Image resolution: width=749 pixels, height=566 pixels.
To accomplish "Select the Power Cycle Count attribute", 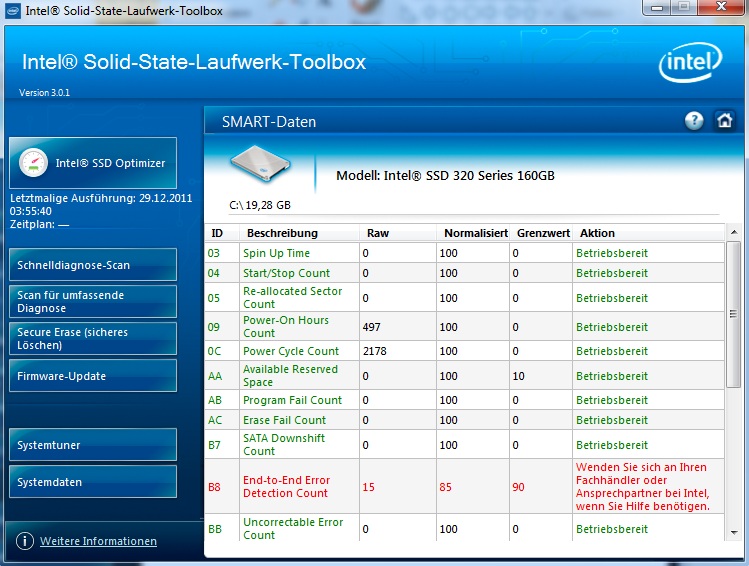I will click(291, 351).
